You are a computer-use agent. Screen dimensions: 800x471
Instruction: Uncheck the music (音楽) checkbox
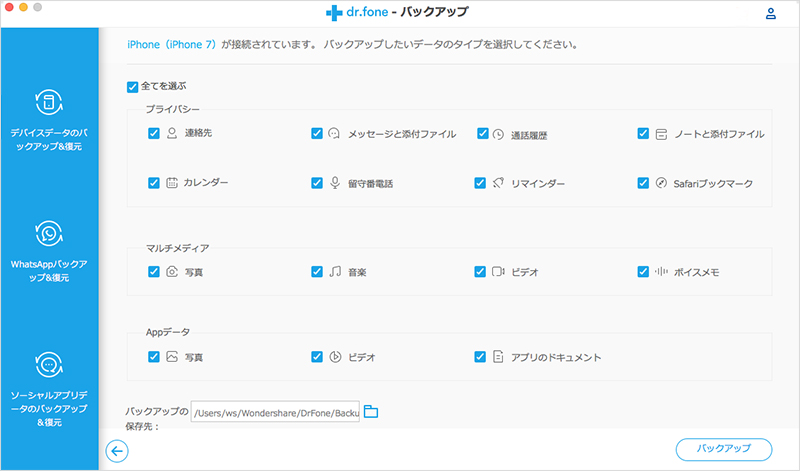pos(317,271)
